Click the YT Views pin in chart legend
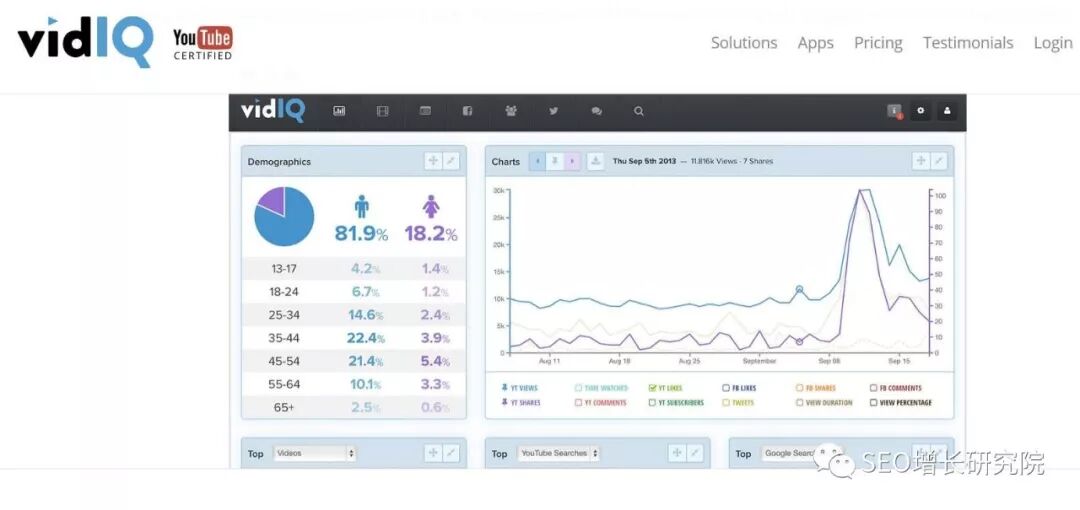The width and height of the screenshot is (1080, 510). [504, 388]
